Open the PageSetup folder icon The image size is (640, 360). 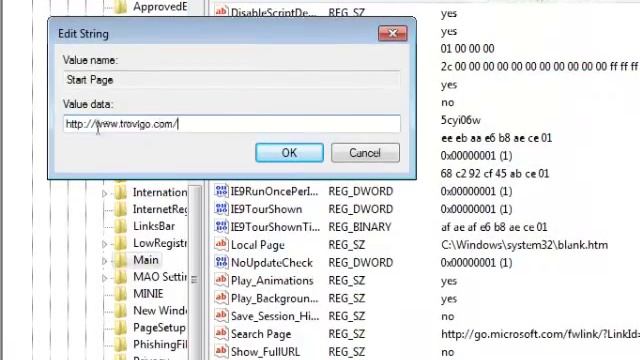(120, 328)
